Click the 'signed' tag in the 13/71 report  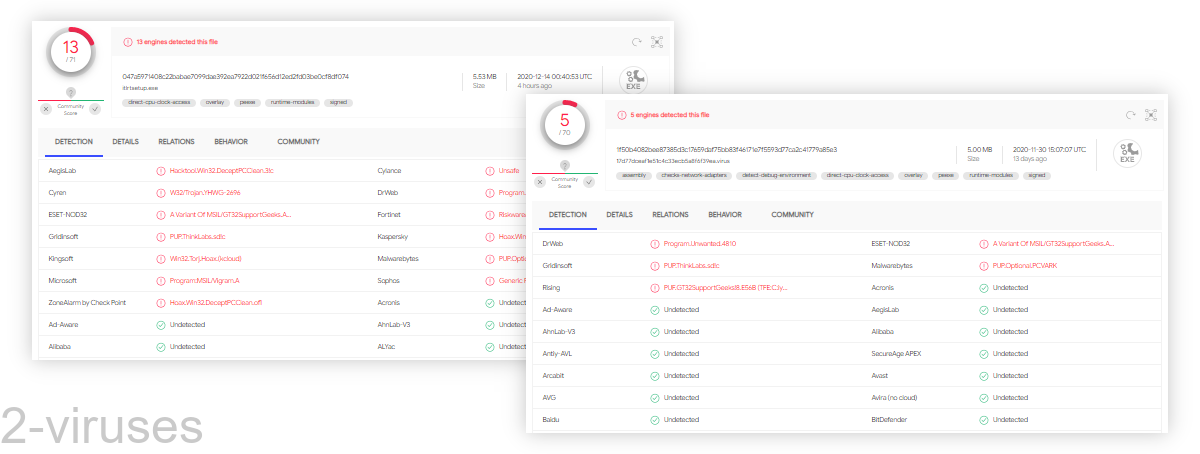[x=339, y=102]
